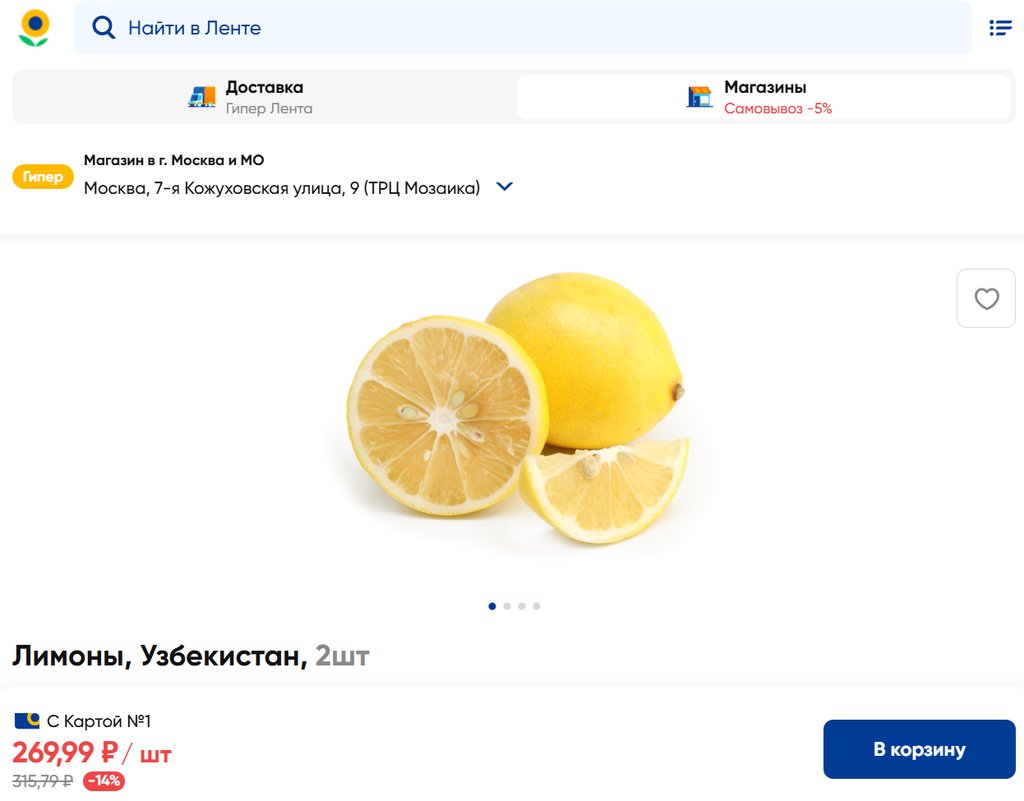
Task: Click the red -14% discount badge
Action: click(104, 780)
